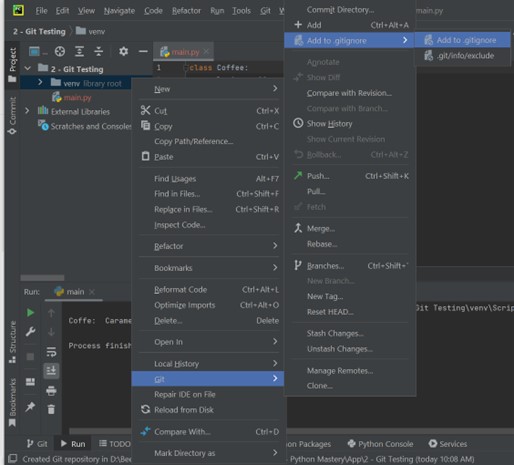Choose Commit Directory in Git submenu
Image resolution: width=514 pixels, height=465 pixels.
tap(350, 10)
